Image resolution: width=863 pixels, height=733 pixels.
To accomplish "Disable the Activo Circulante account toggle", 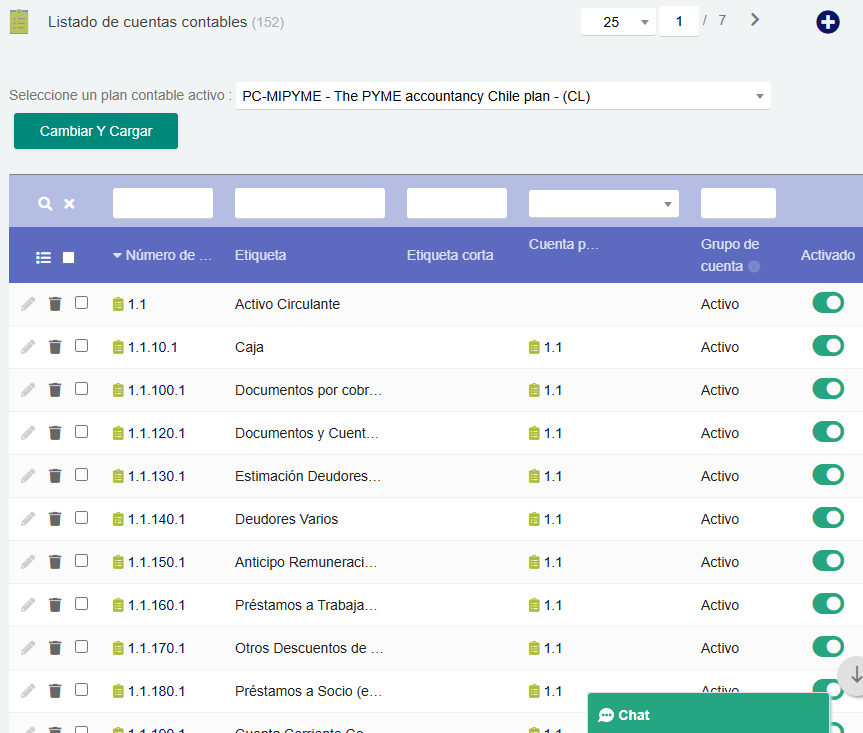I will 827,303.
